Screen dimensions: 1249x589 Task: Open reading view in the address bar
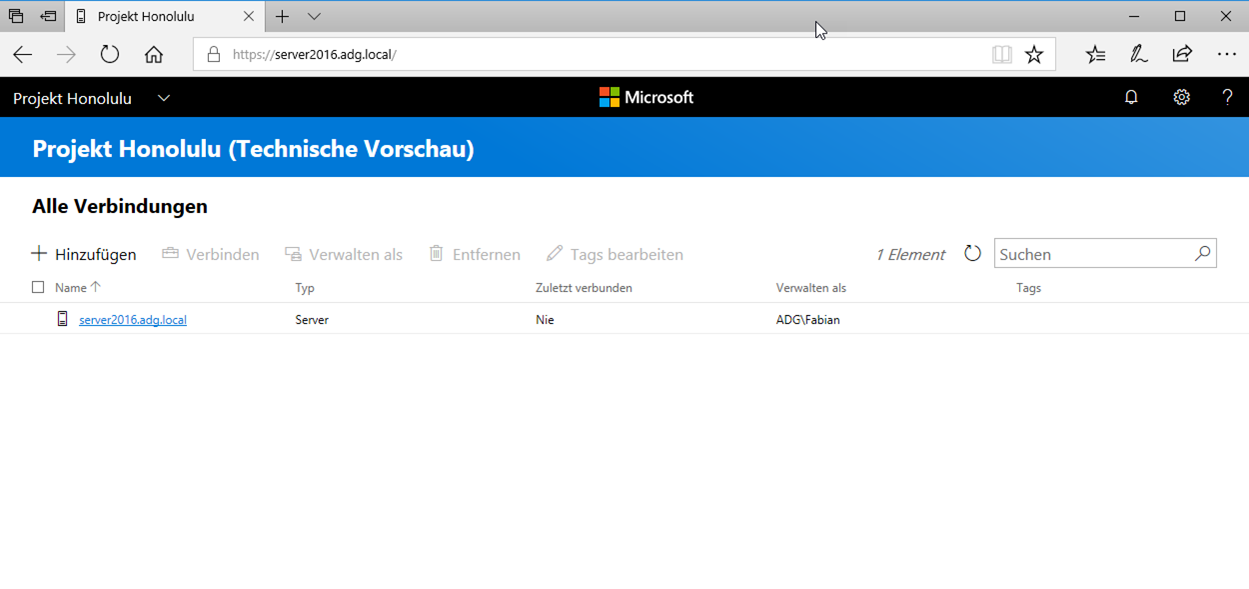tap(1001, 54)
